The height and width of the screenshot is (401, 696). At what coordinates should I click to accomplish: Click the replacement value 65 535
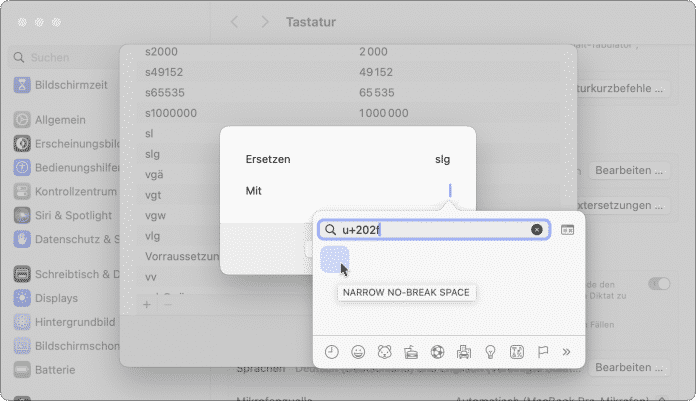[x=376, y=92]
